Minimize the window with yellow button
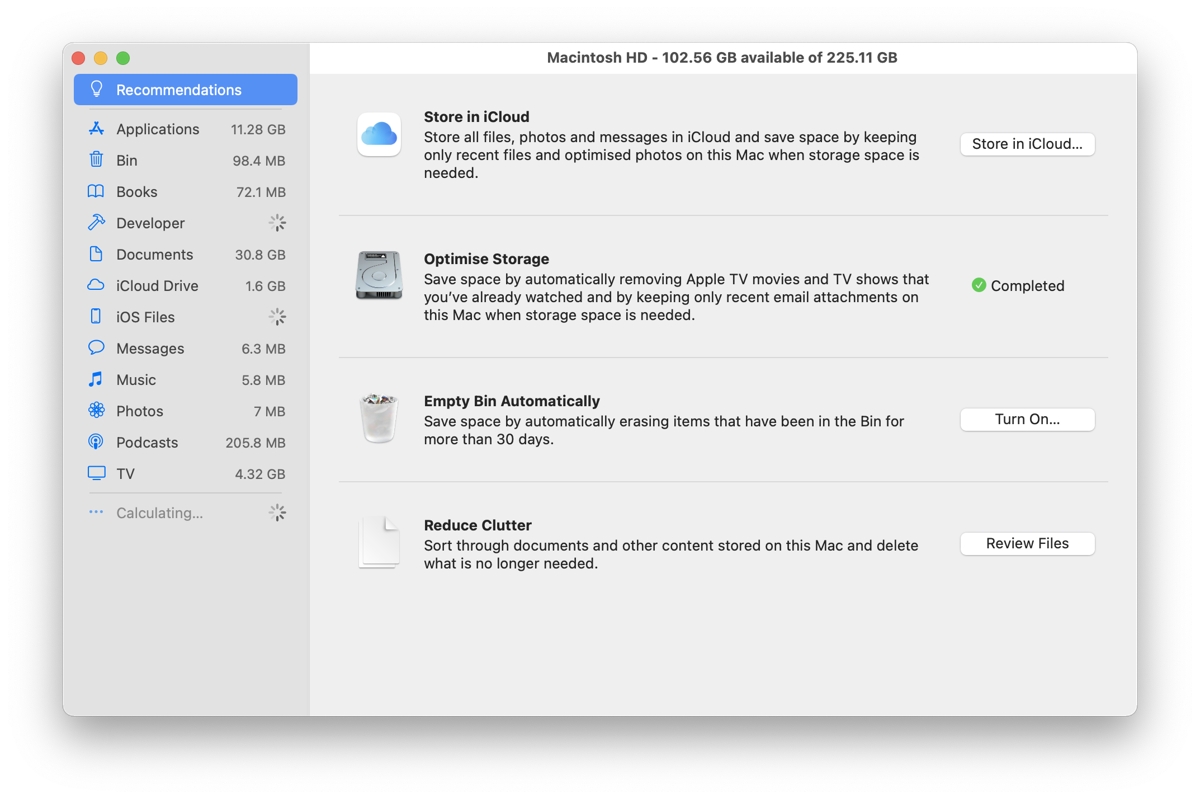Viewport: 1200px width, 799px height. tap(101, 58)
